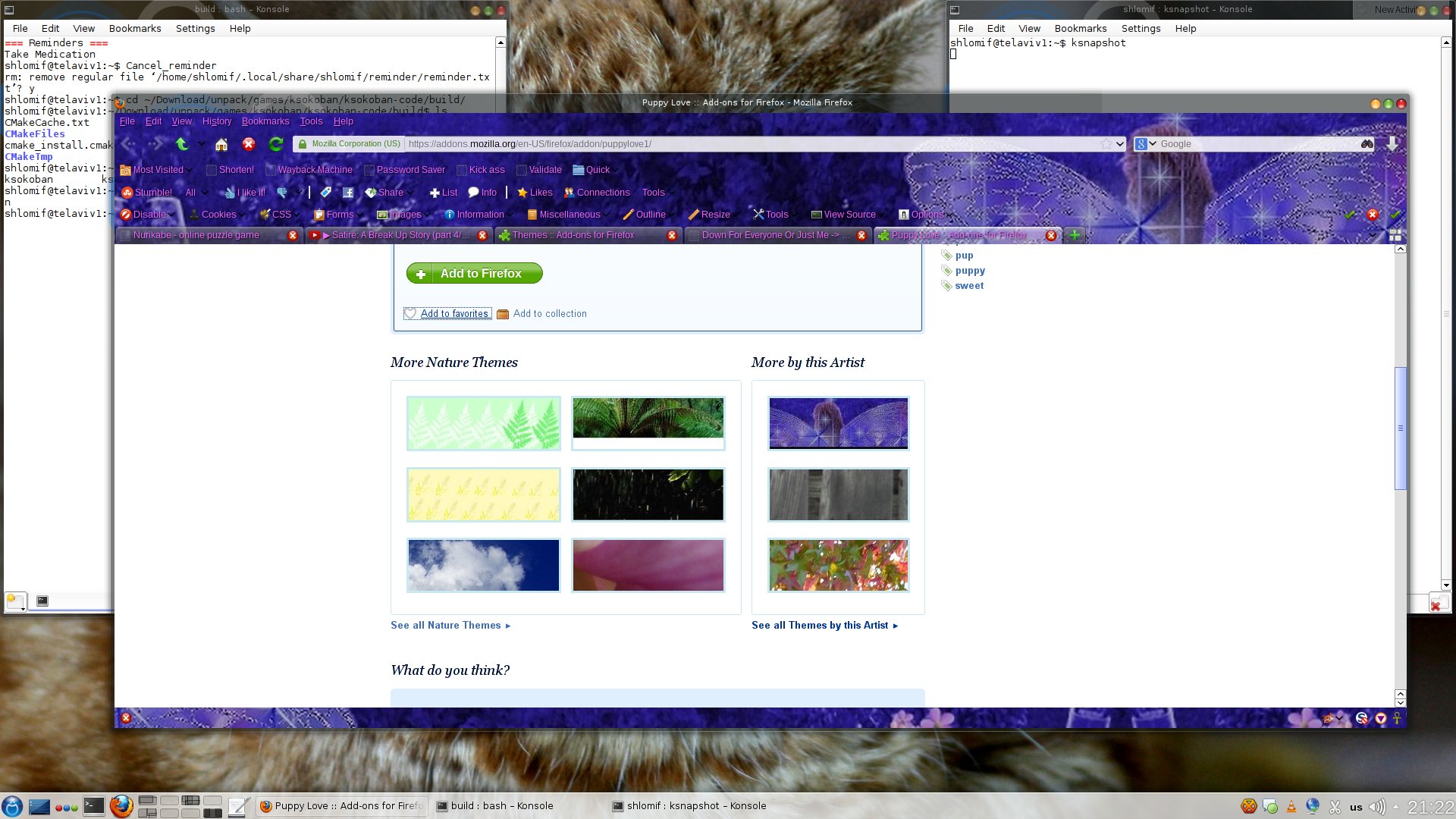Switch to the Down For Everyone Or Just Me tab
This screenshot has height=819, width=1456.
[777, 235]
